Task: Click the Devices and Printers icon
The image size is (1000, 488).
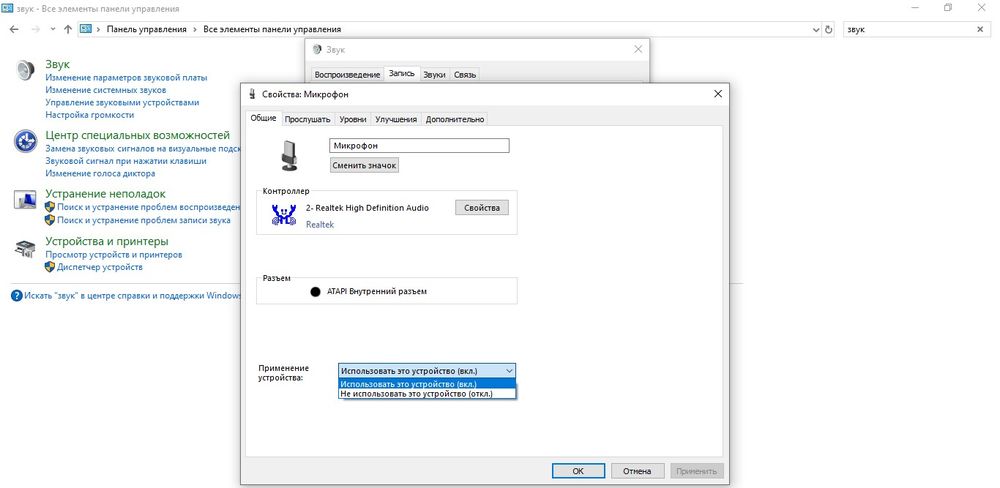Action: [x=26, y=248]
